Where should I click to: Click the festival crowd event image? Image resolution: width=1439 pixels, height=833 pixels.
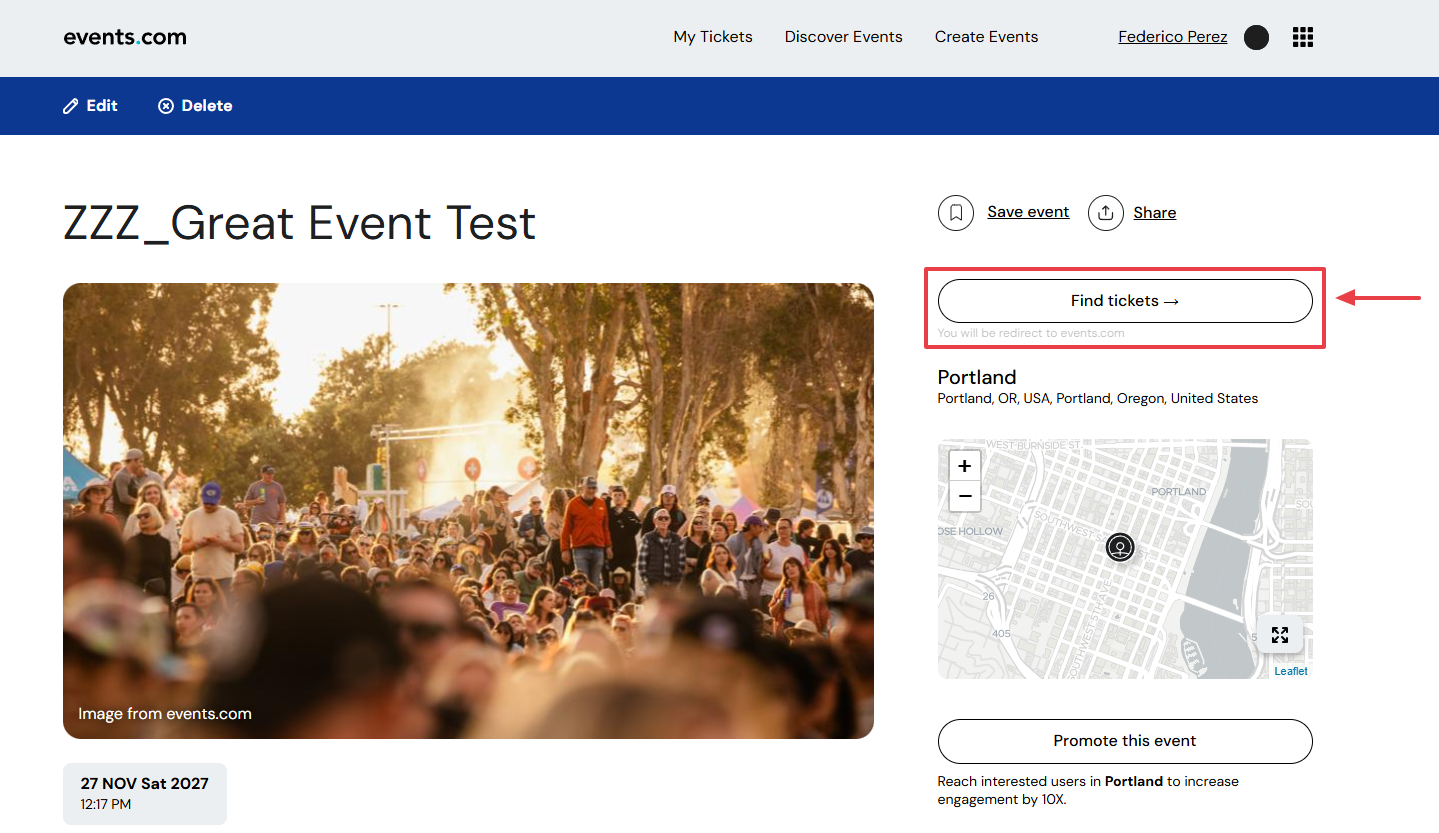[x=468, y=511]
